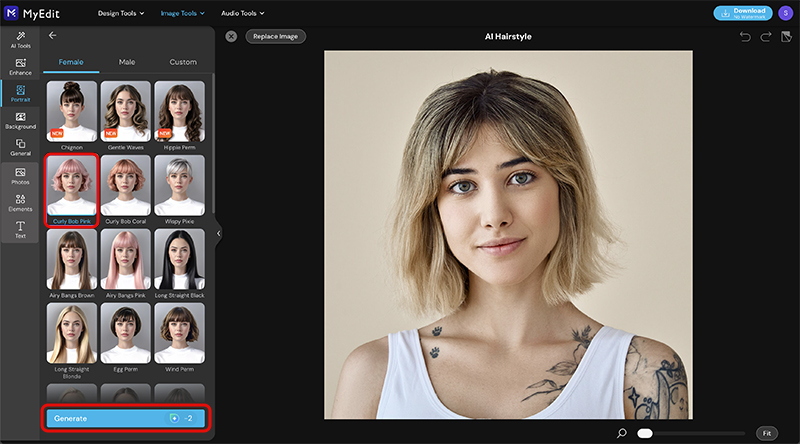
Task: Open the Photos sidebar panel
Action: tap(20, 176)
